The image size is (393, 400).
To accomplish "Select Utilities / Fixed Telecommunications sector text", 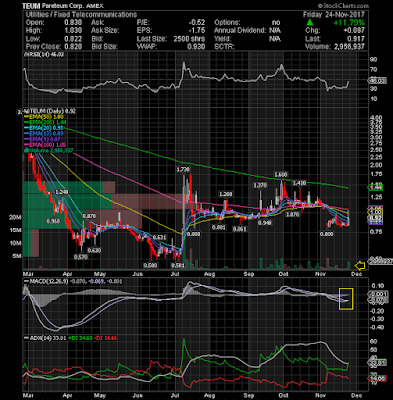I will [81, 14].
